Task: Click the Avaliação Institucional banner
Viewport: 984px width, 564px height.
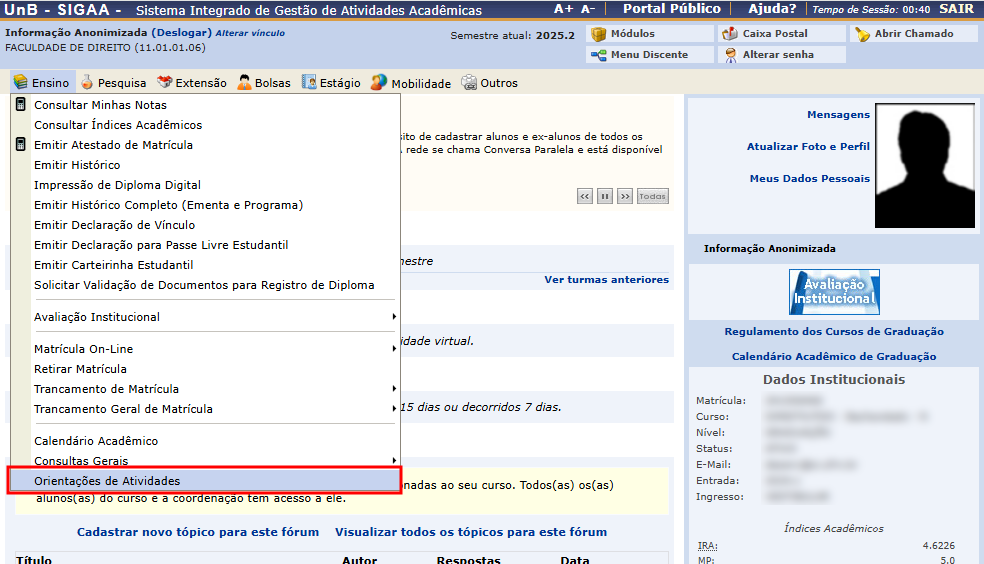Action: coord(834,292)
